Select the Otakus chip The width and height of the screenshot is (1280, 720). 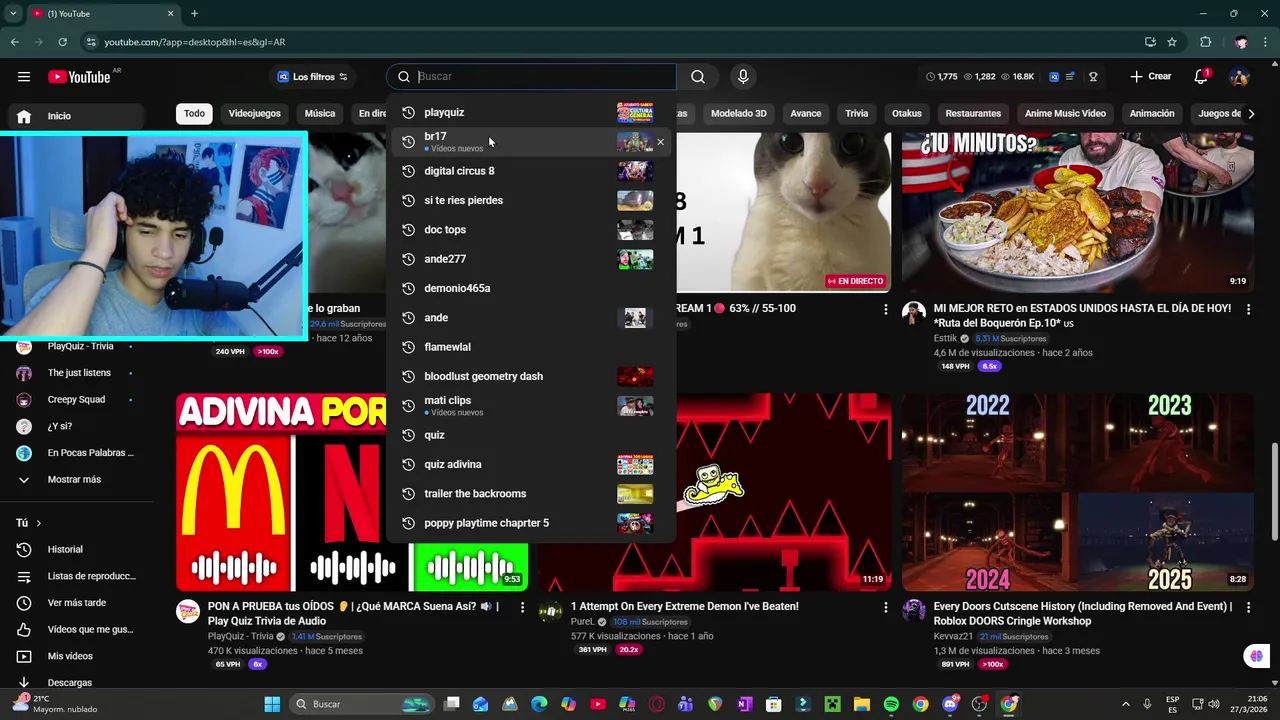(x=907, y=114)
